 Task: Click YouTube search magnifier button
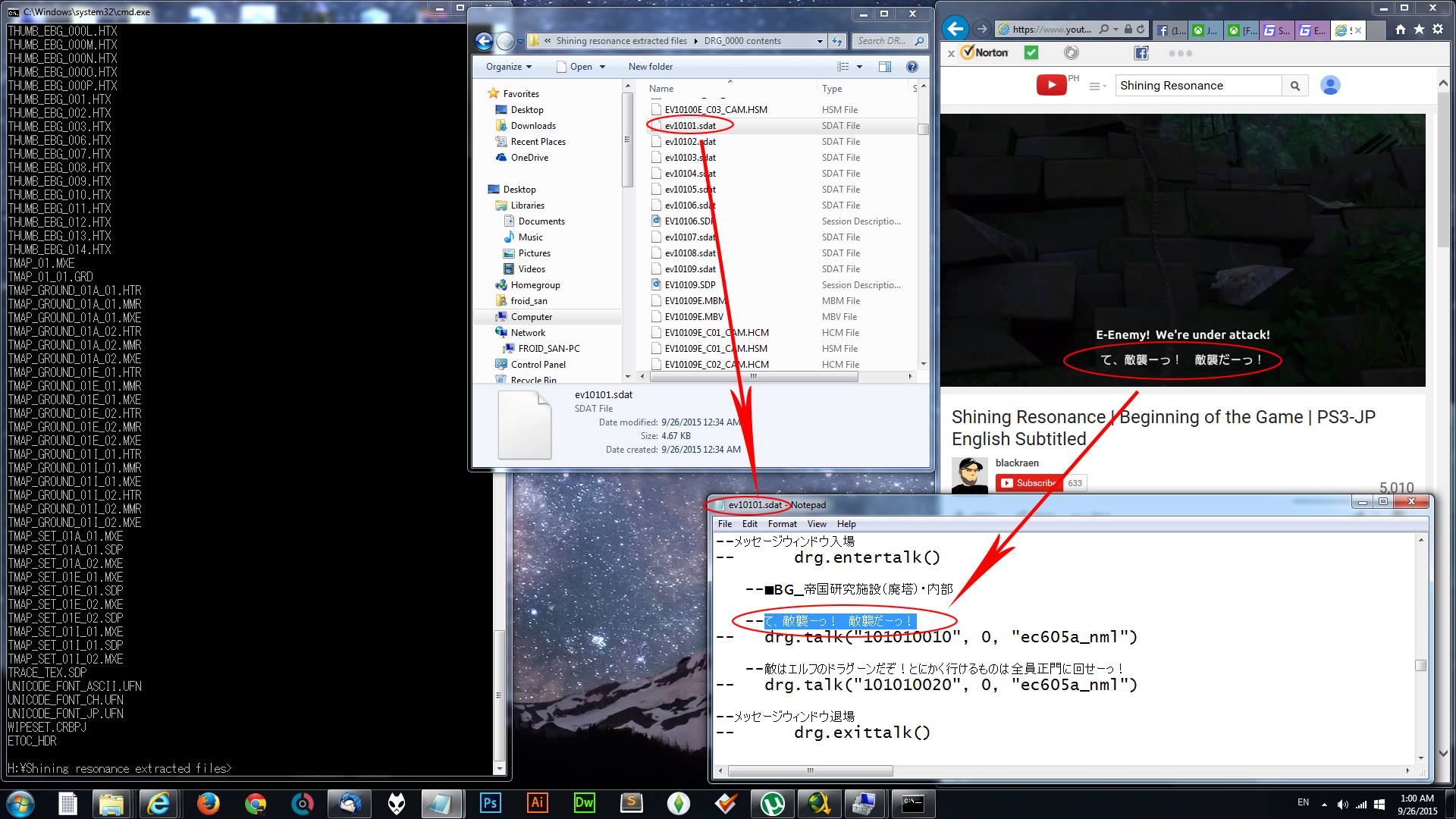[x=1295, y=86]
